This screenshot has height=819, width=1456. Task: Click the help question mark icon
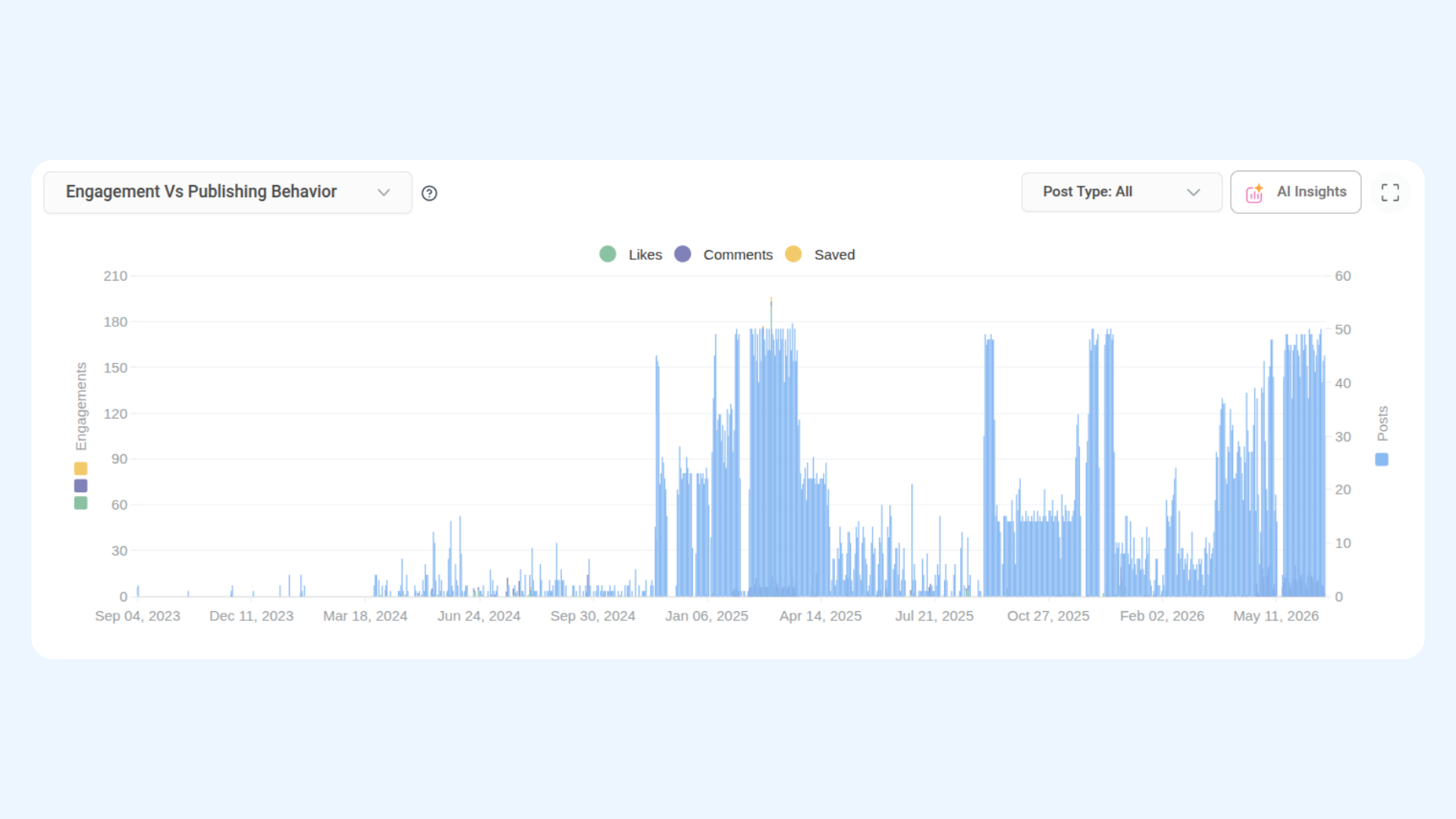click(x=429, y=193)
